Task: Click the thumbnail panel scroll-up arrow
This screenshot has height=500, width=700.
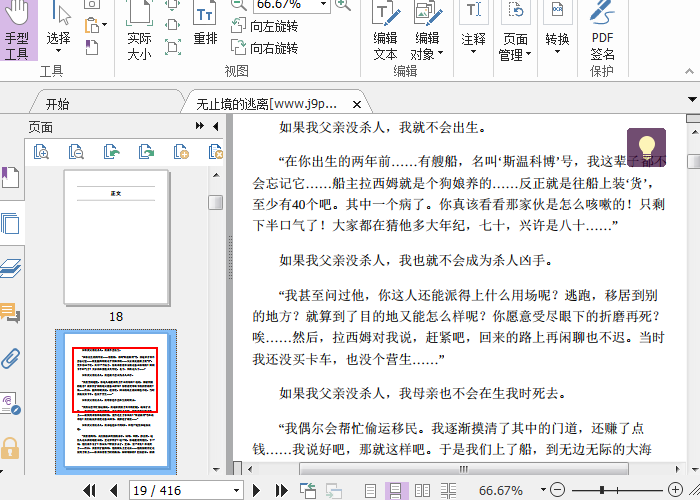Action: [x=216, y=175]
